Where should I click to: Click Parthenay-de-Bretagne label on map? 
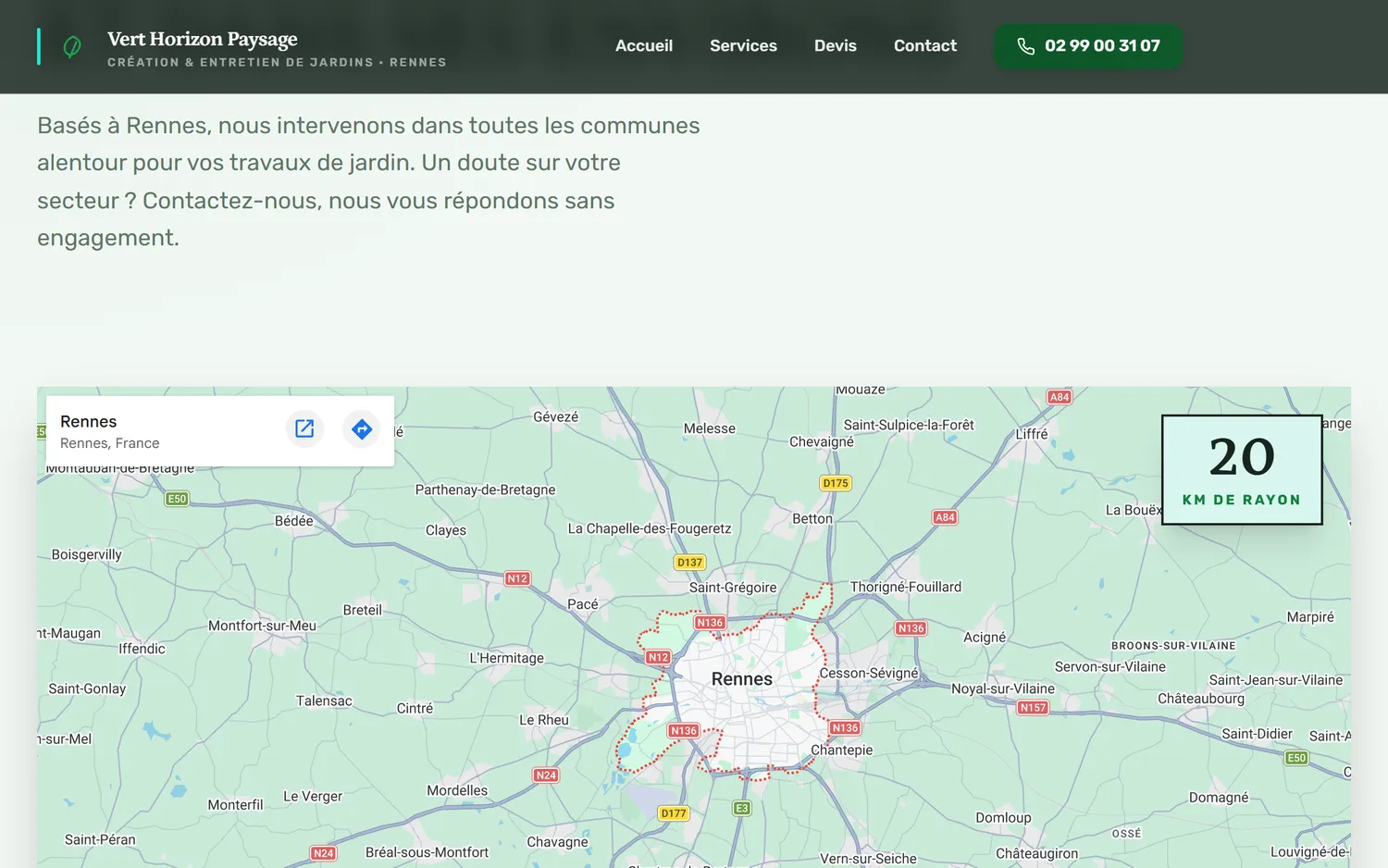486,490
